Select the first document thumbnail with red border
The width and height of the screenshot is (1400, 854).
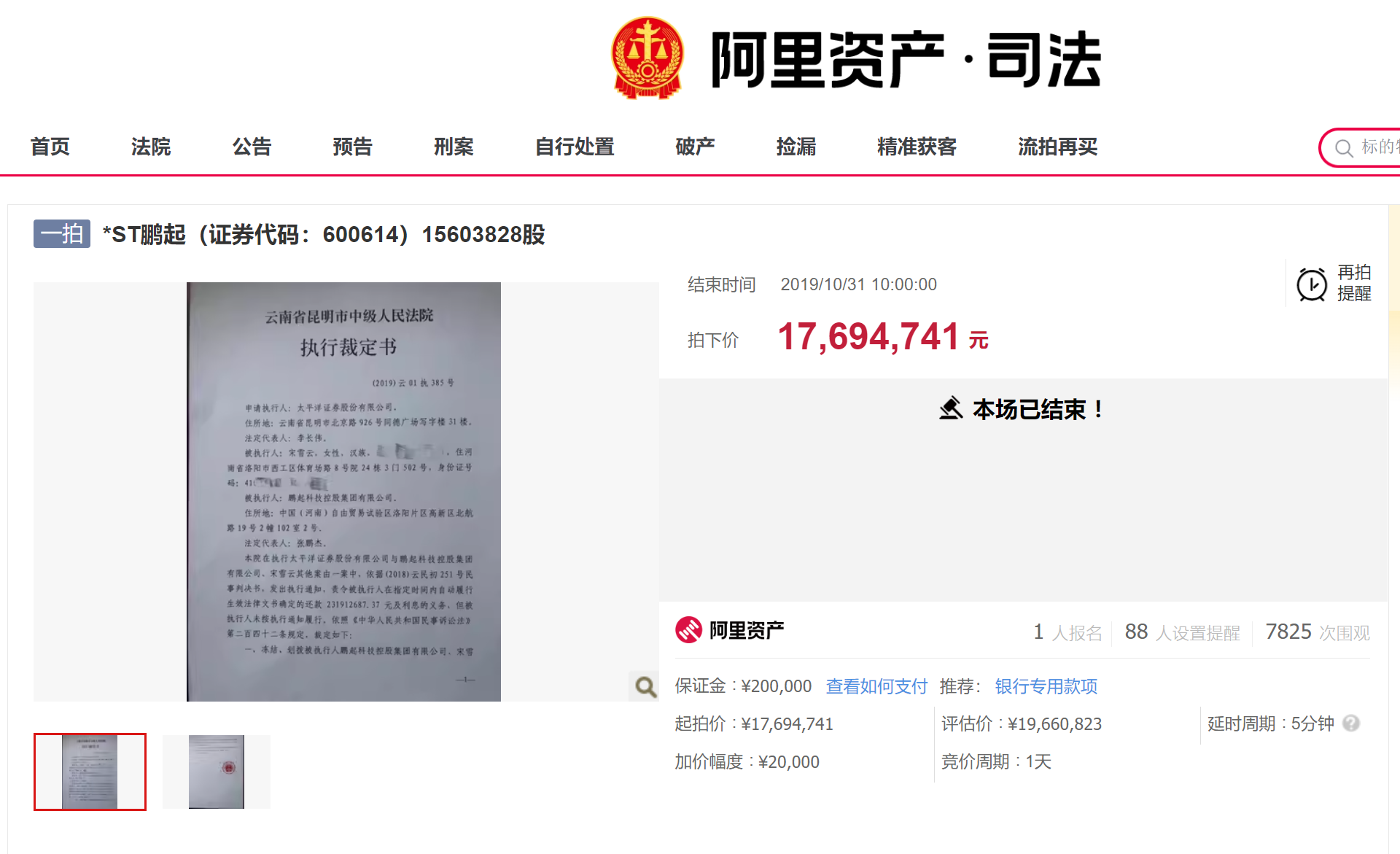[90, 772]
